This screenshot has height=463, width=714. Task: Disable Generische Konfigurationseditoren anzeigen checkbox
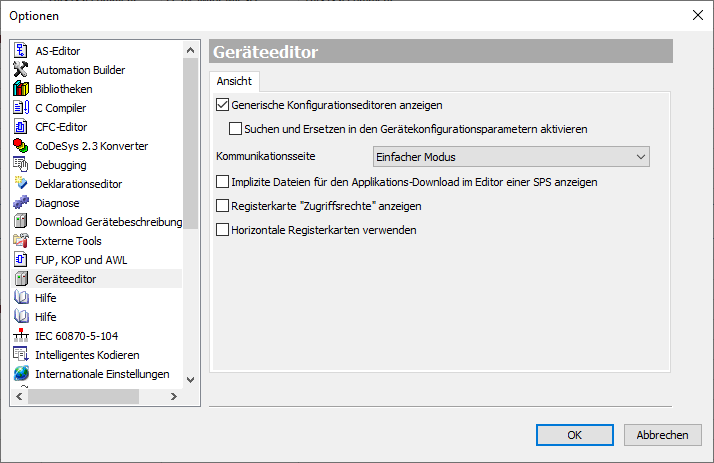(223, 104)
